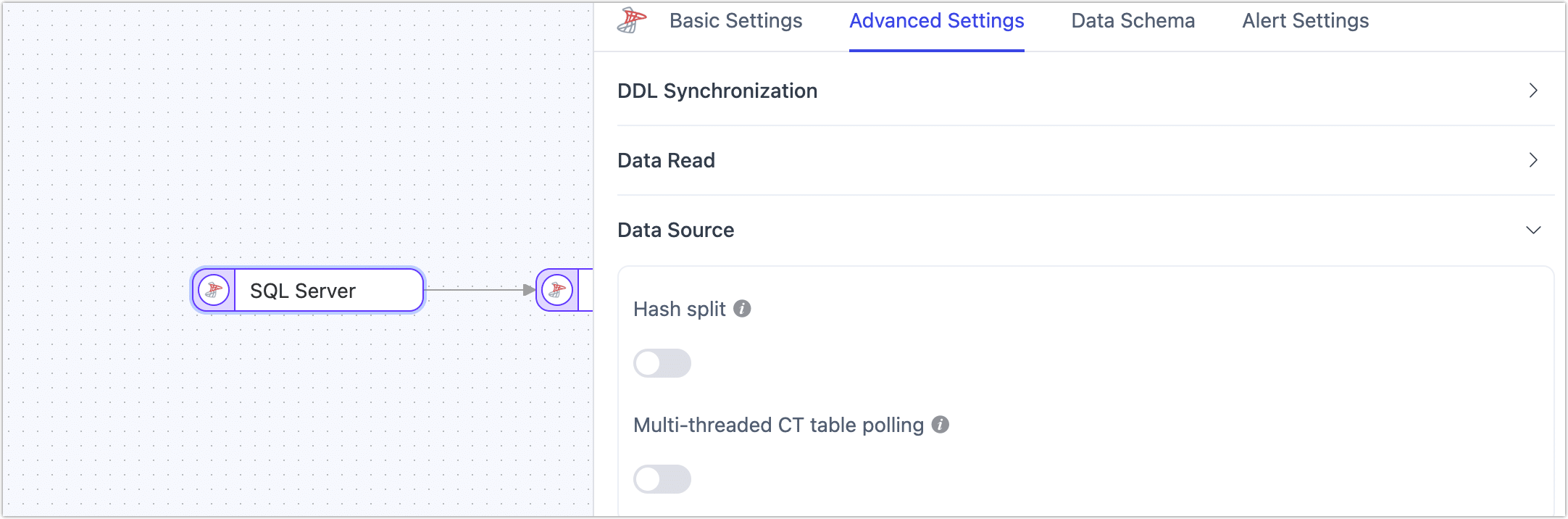Image resolution: width=1568 pixels, height=519 pixels.
Task: Open the Hash split info icon
Action: pyautogui.click(x=741, y=308)
